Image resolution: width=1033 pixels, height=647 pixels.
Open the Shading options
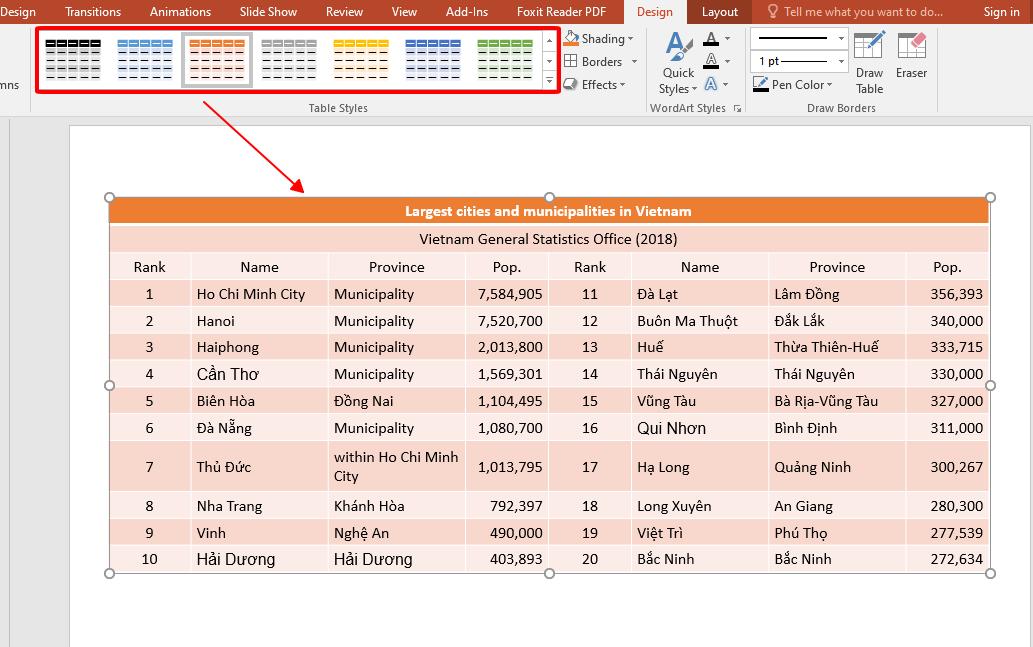[600, 38]
